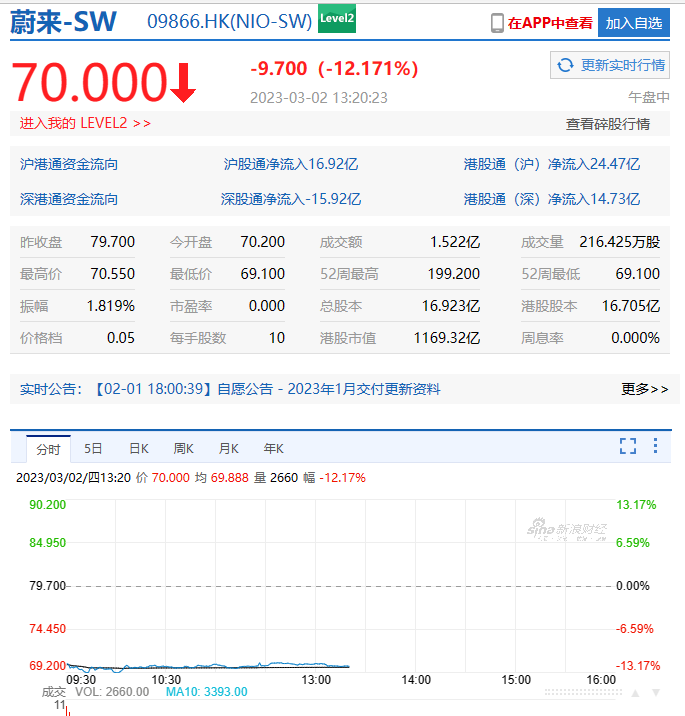Click 更新实时行情 refresh button
This screenshot has height=716, width=685.
(x=610, y=65)
